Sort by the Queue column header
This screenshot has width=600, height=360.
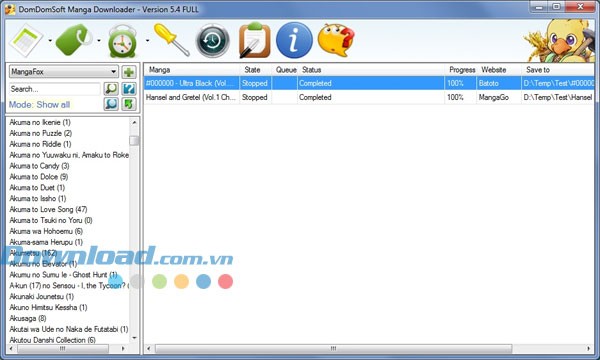pyautogui.click(x=285, y=70)
